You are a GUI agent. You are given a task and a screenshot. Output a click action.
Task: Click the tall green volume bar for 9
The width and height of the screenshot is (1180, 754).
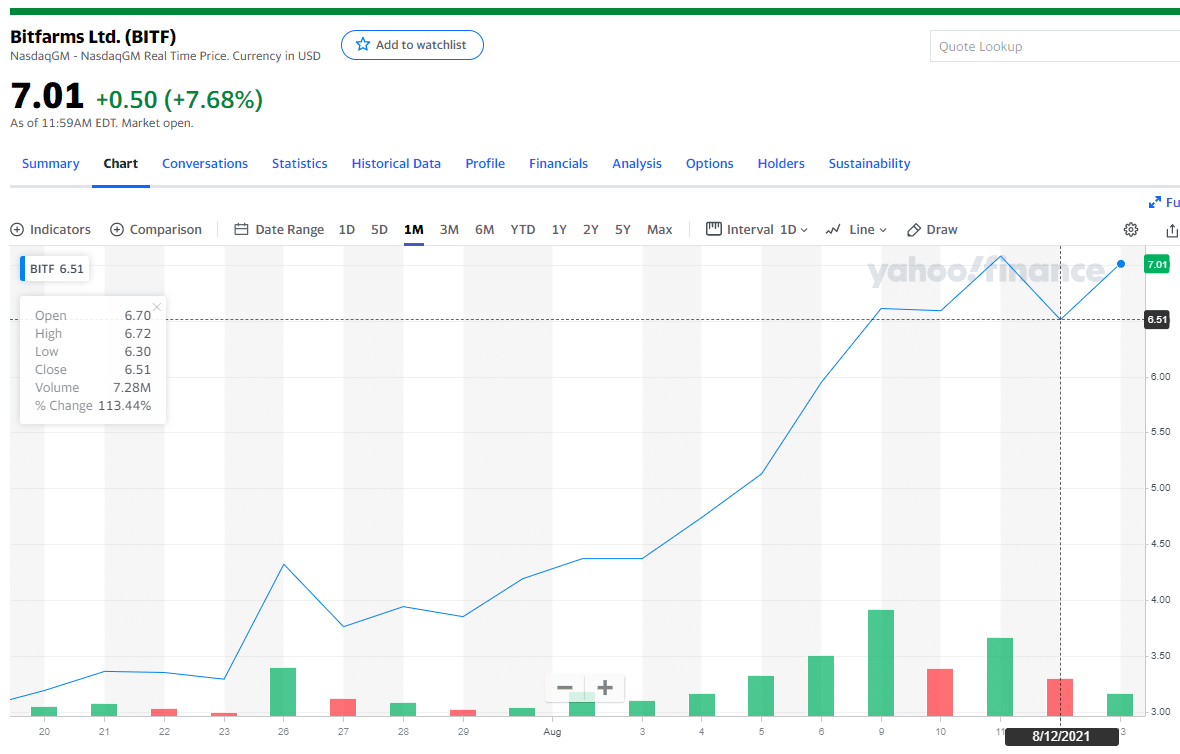point(881,663)
